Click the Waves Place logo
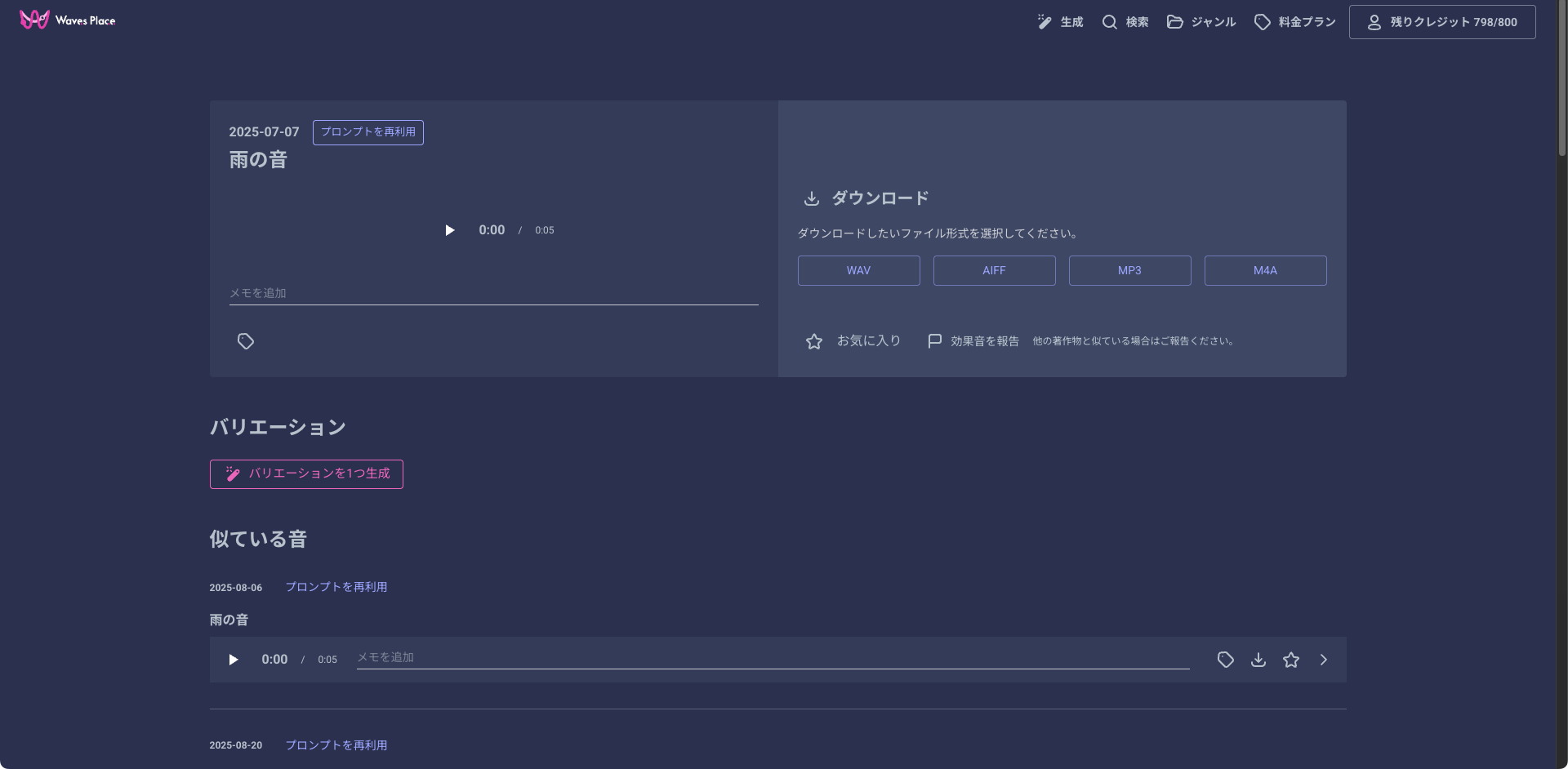 click(x=68, y=20)
